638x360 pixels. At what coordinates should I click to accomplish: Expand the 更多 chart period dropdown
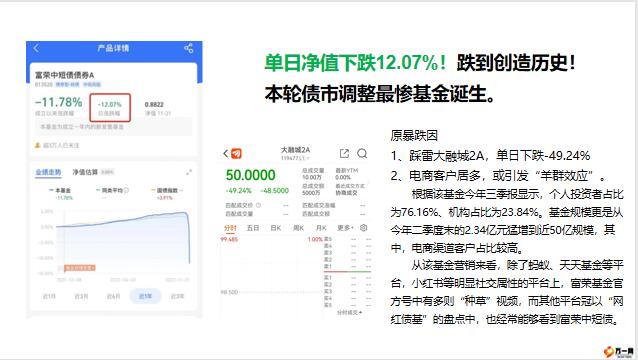tap(345, 228)
